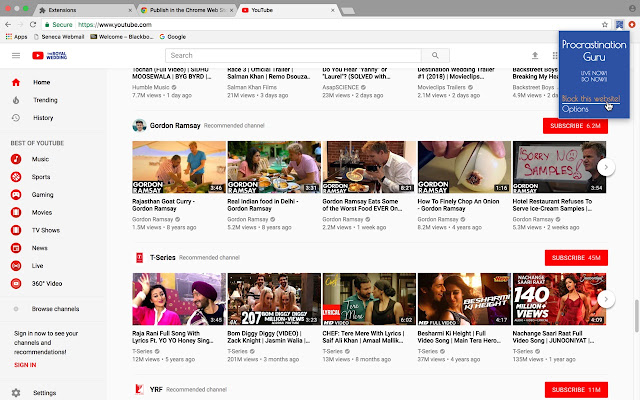Click the SIGN IN link

pyautogui.click(x=25, y=365)
